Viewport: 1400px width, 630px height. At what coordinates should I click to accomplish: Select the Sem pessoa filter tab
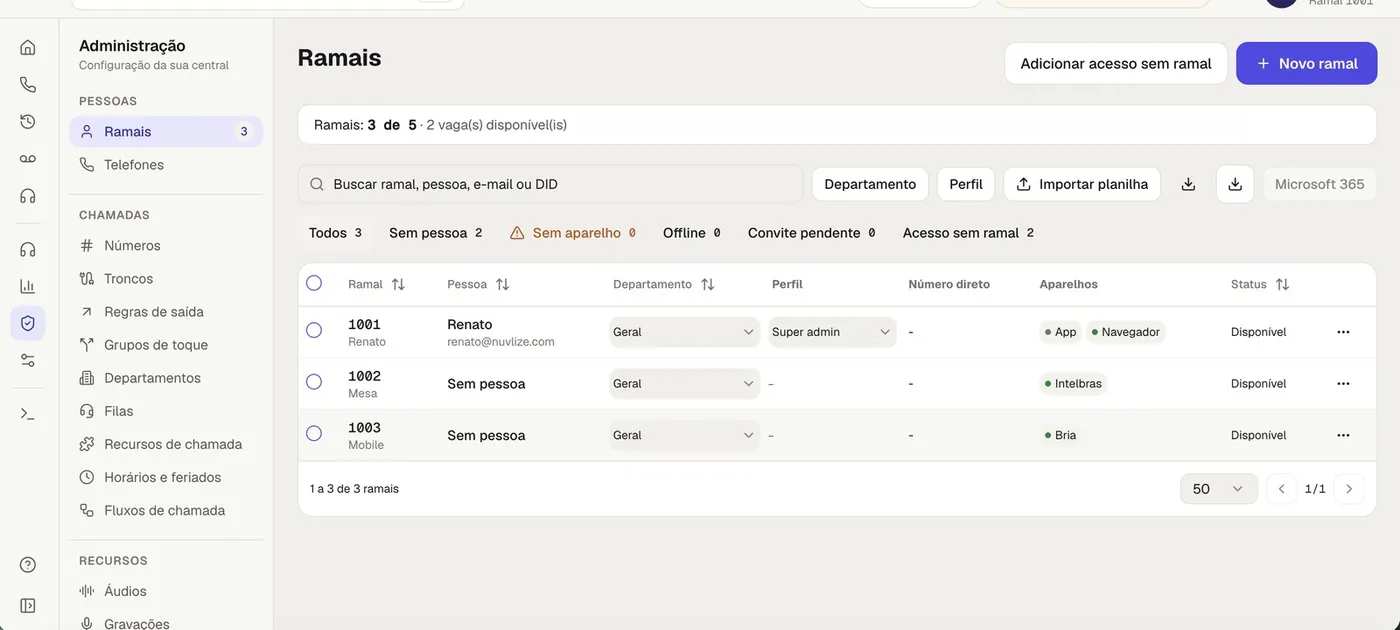click(x=436, y=233)
